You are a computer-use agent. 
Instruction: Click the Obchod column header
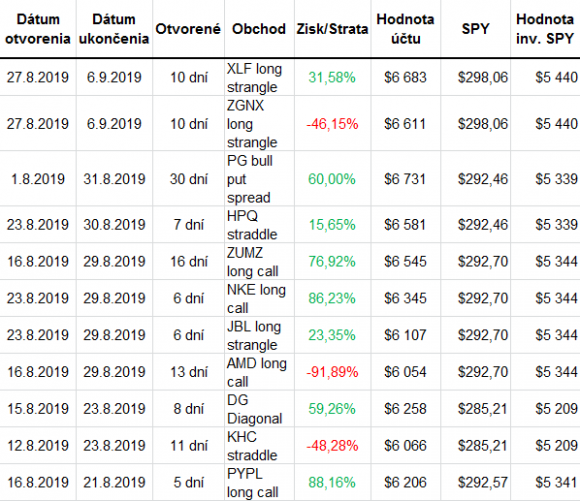click(x=259, y=29)
